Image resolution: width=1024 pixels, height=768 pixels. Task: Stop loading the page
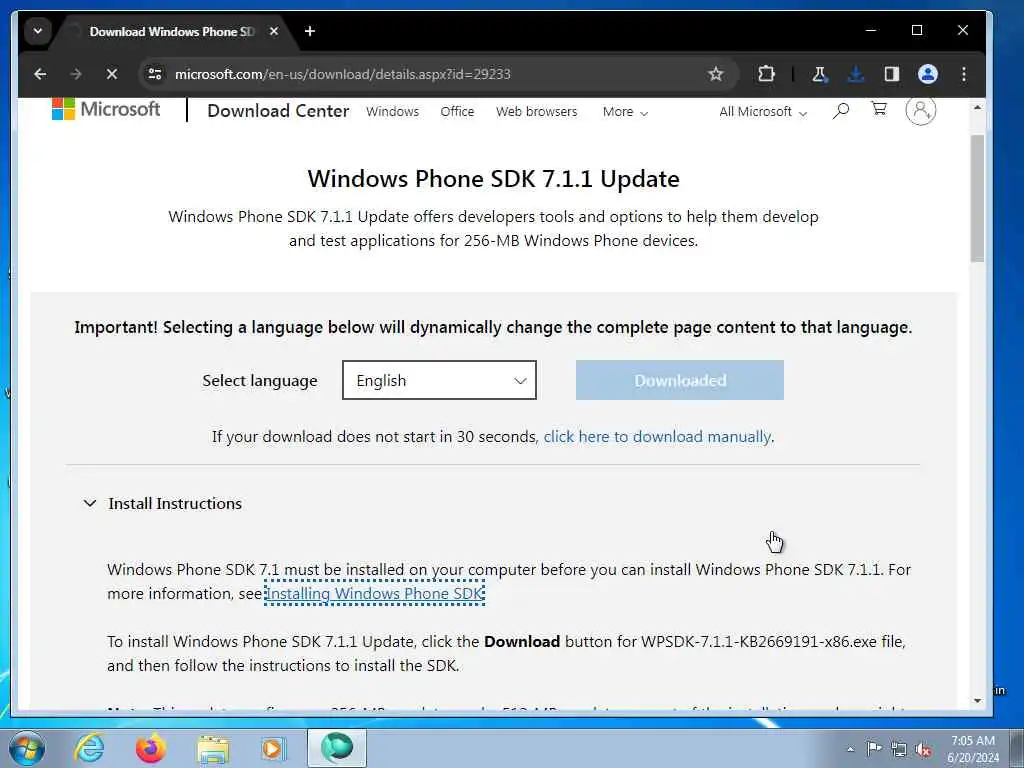click(112, 74)
